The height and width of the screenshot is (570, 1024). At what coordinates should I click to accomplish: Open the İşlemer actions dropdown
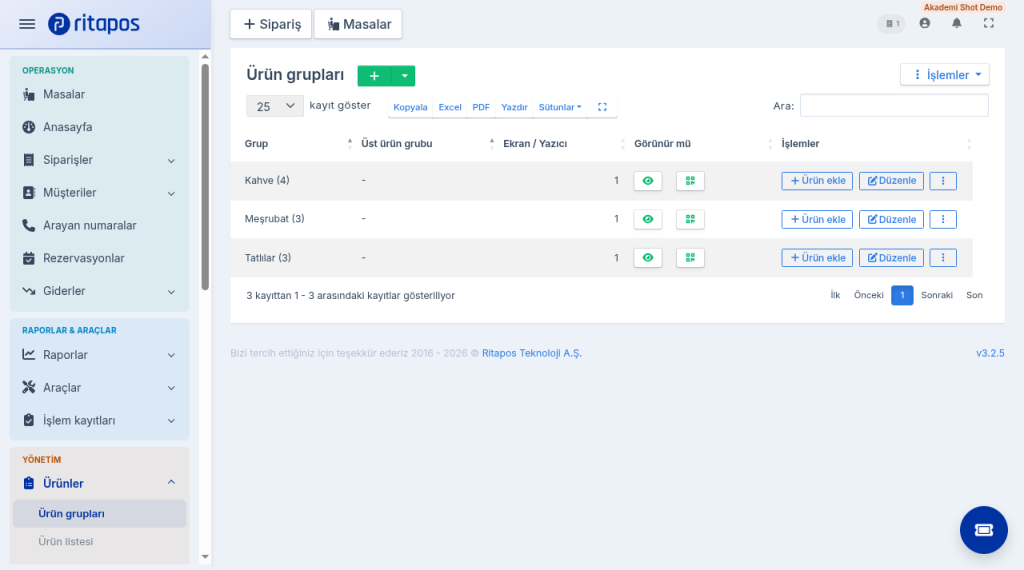944,74
